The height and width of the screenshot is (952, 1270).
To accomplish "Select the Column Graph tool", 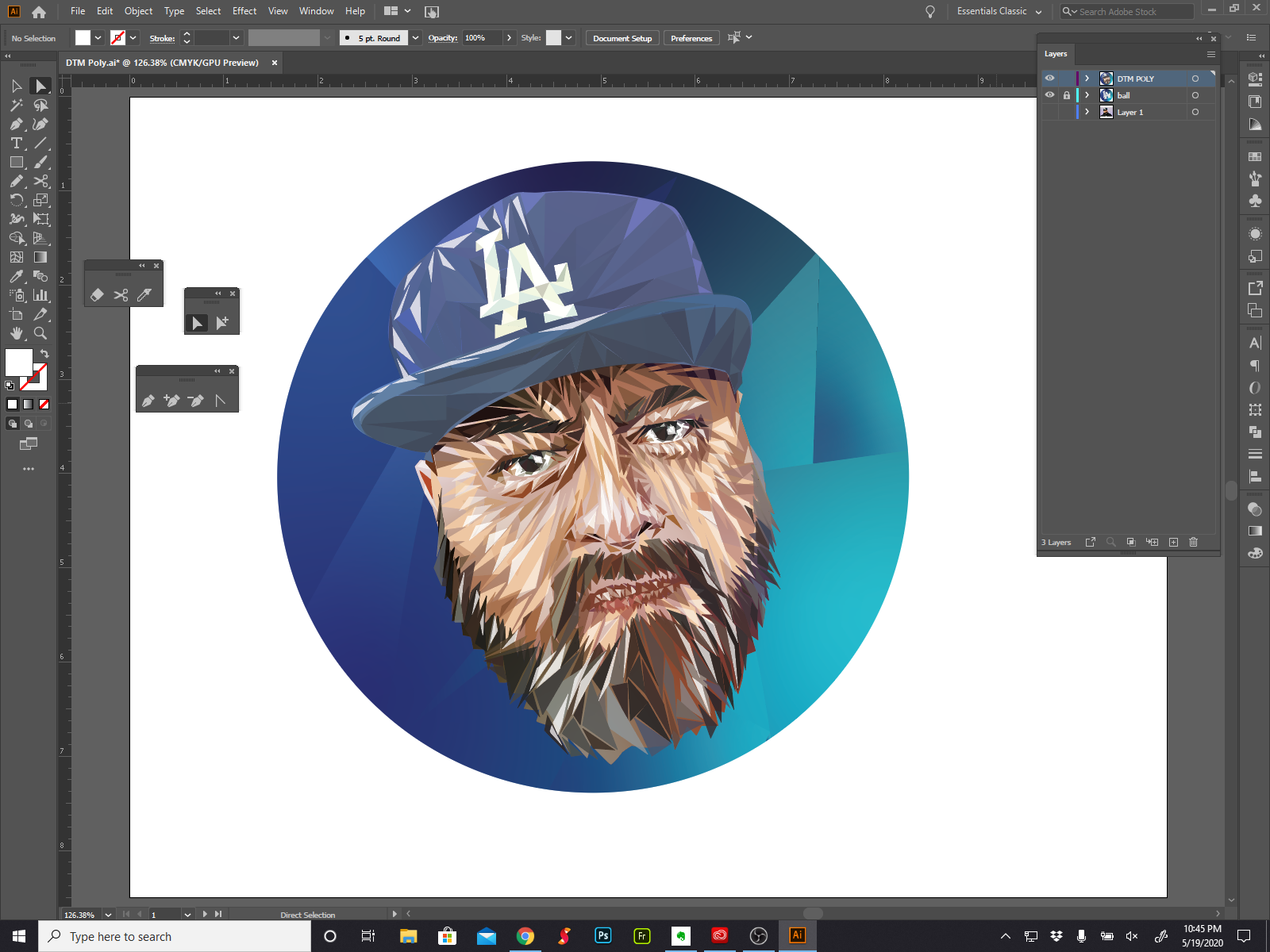I will click(x=40, y=295).
